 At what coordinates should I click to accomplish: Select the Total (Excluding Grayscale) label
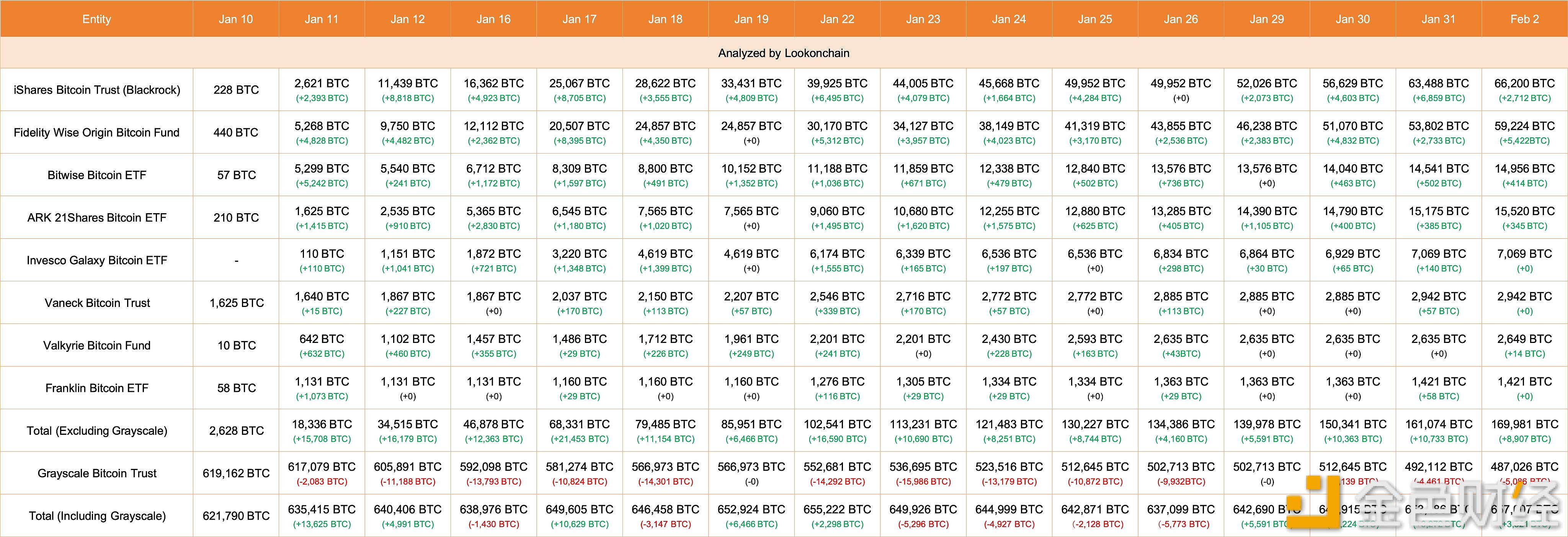pyautogui.click(x=97, y=431)
